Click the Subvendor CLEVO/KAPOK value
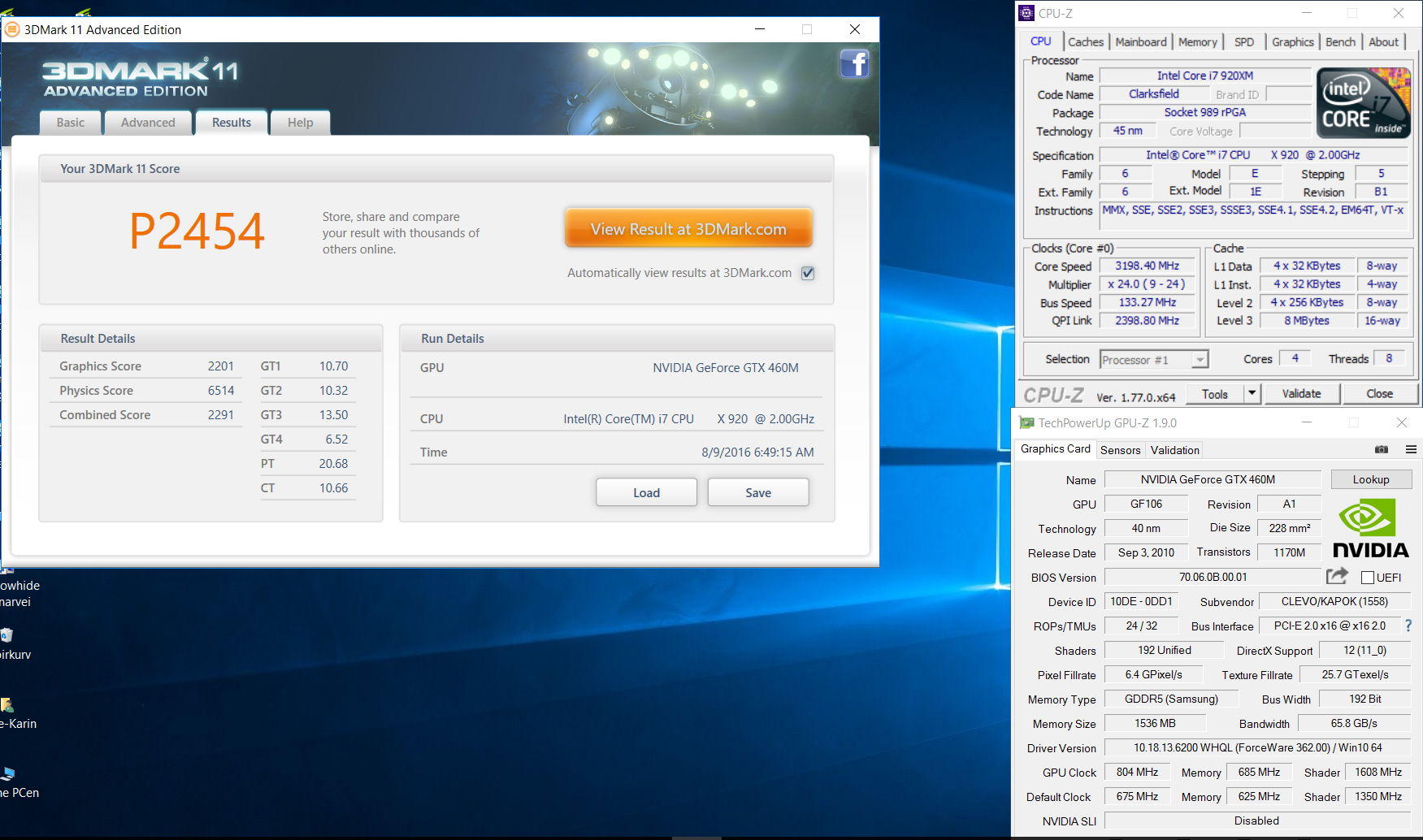Viewport: 1423px width, 840px height. click(x=1334, y=601)
